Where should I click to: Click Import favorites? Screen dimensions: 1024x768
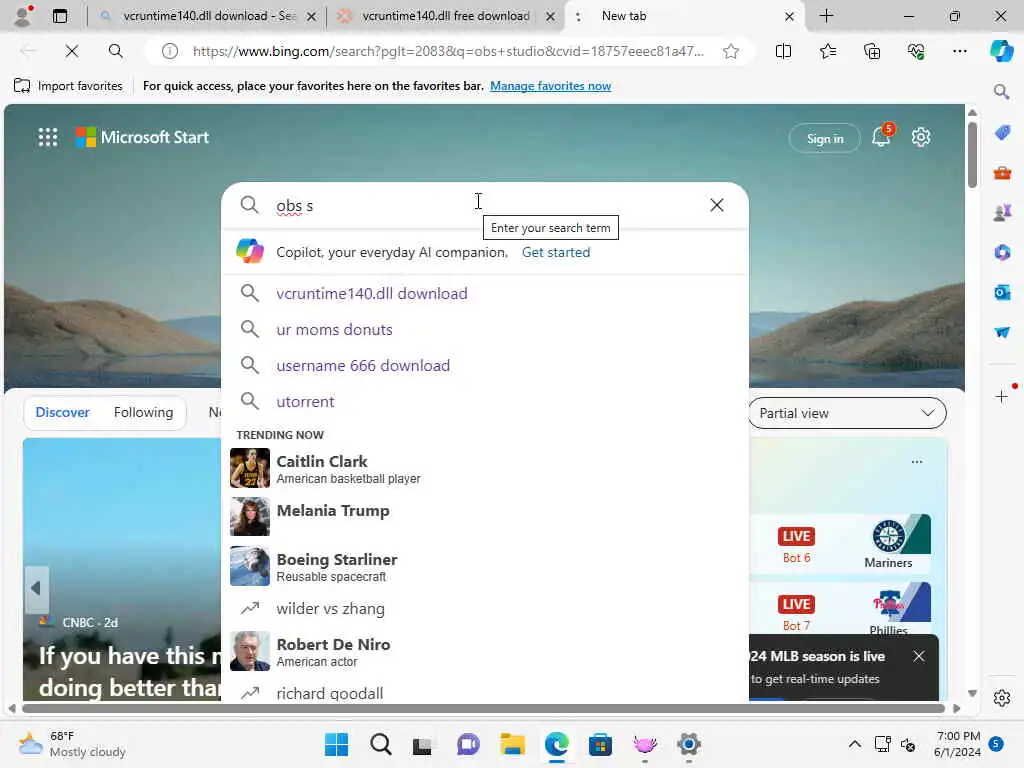(x=69, y=86)
